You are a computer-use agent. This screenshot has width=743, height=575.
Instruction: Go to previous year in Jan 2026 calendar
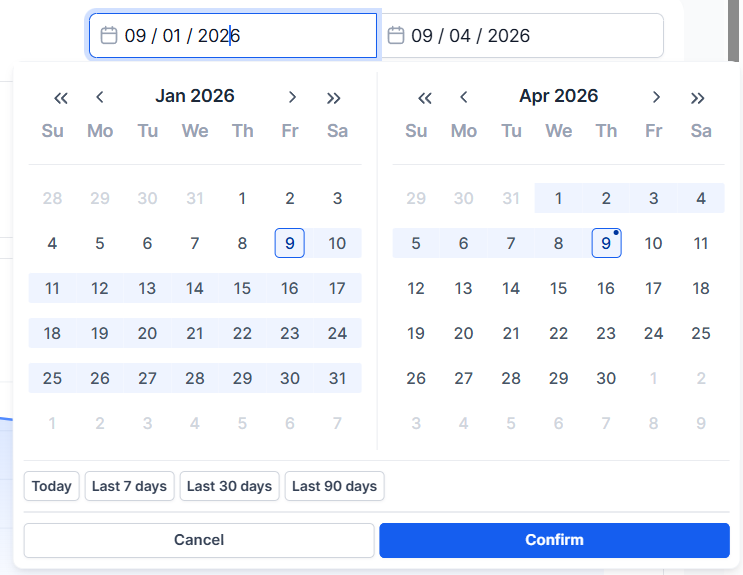pos(61,97)
